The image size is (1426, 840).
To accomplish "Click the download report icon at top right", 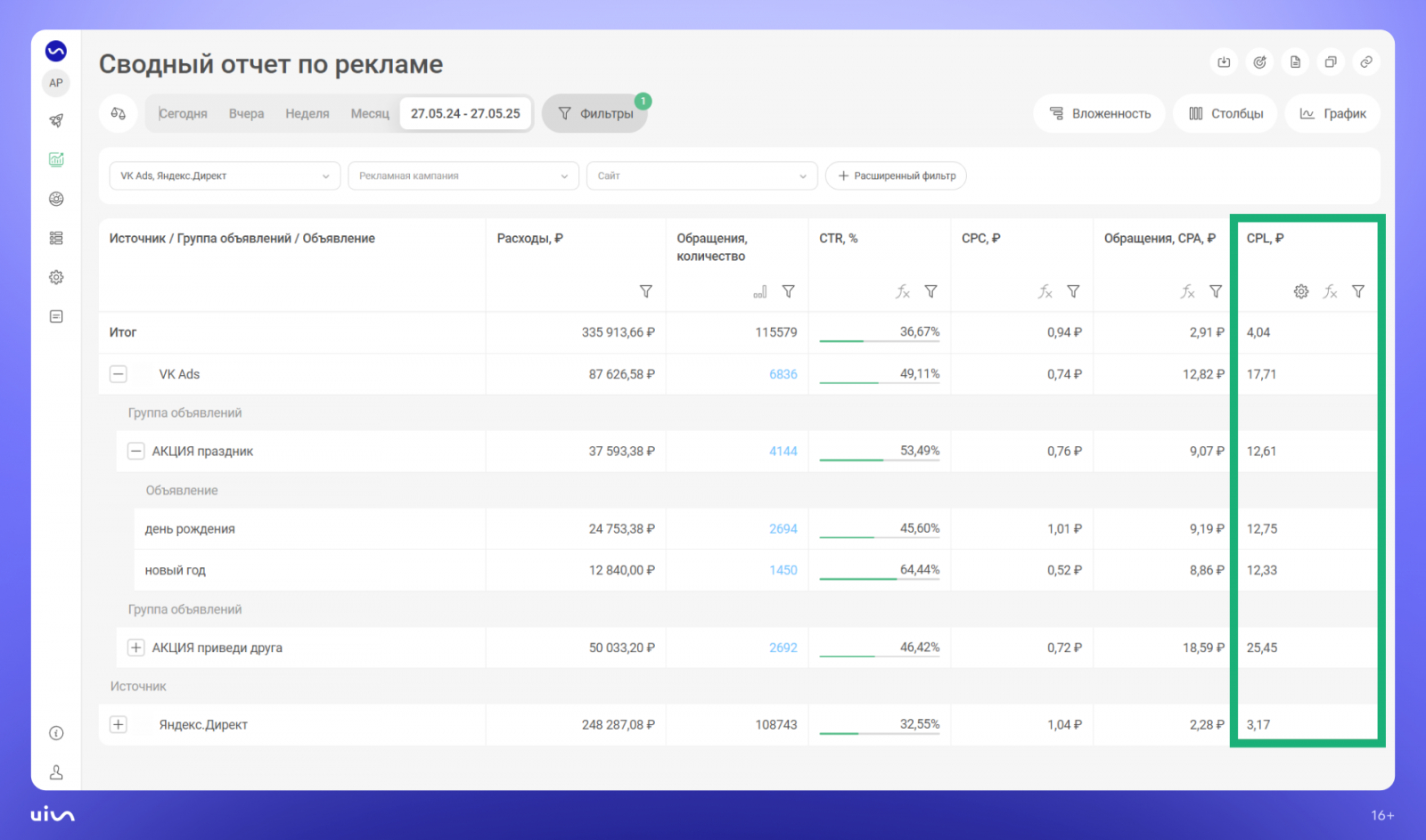I will click(1224, 62).
